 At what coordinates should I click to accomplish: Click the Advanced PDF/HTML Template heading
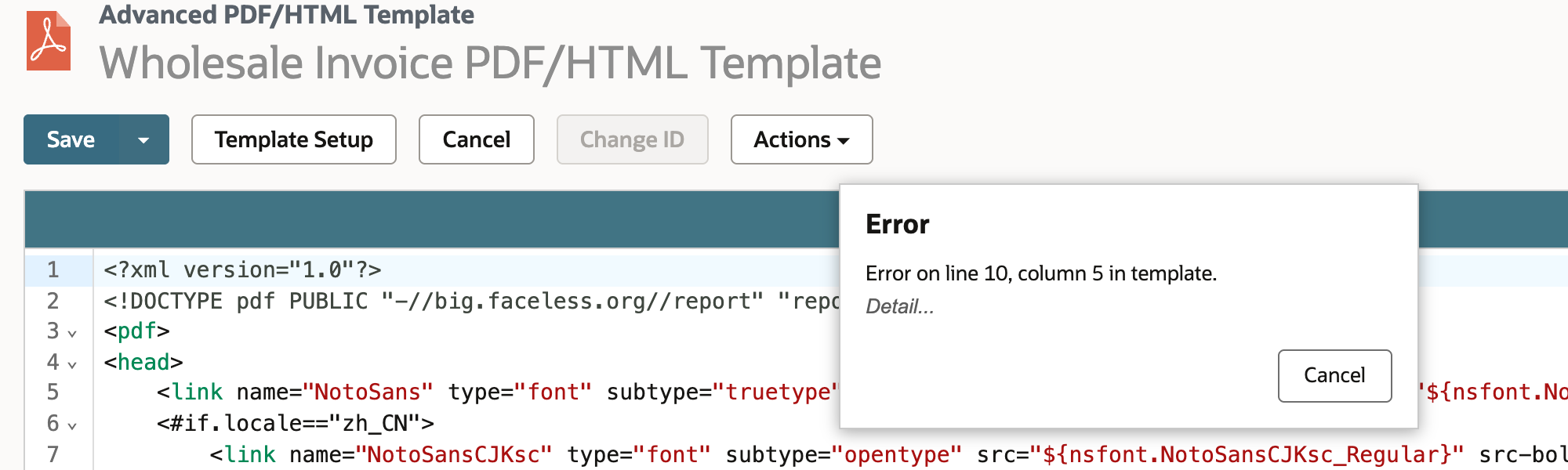coord(286,15)
